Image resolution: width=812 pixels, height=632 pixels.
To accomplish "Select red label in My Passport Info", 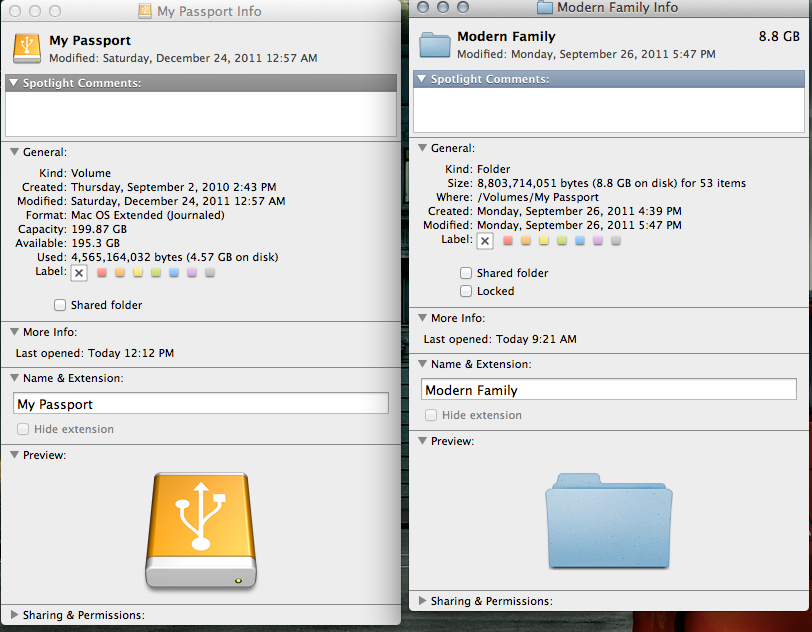I will (102, 272).
